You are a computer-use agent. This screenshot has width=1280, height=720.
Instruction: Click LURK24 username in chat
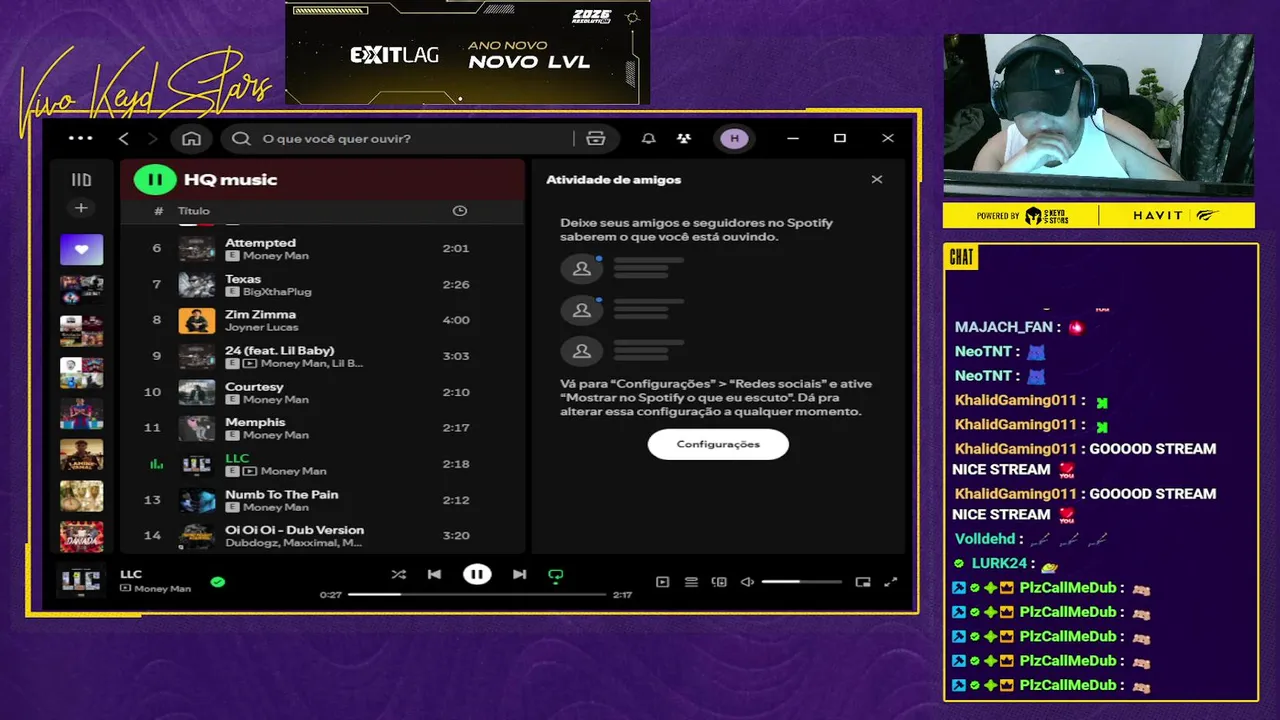(x=1000, y=563)
